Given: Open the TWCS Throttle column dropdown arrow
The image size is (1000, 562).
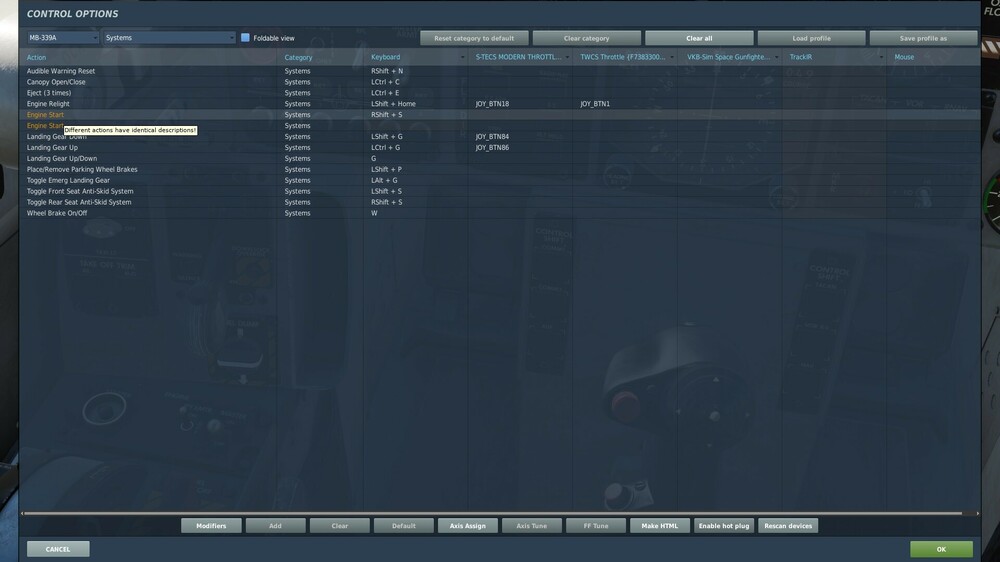Looking at the screenshot, I should [x=672, y=57].
